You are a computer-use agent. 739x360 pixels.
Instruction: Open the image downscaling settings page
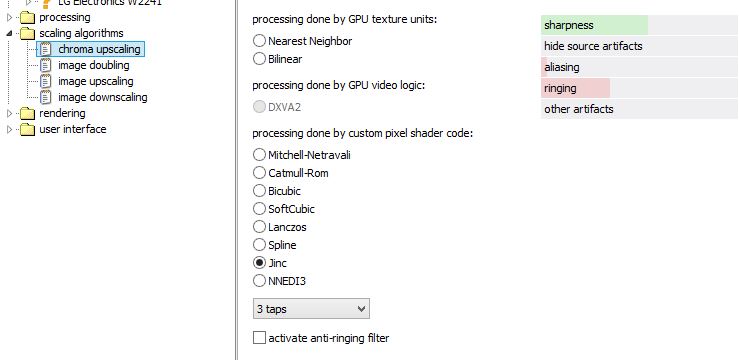tap(103, 97)
